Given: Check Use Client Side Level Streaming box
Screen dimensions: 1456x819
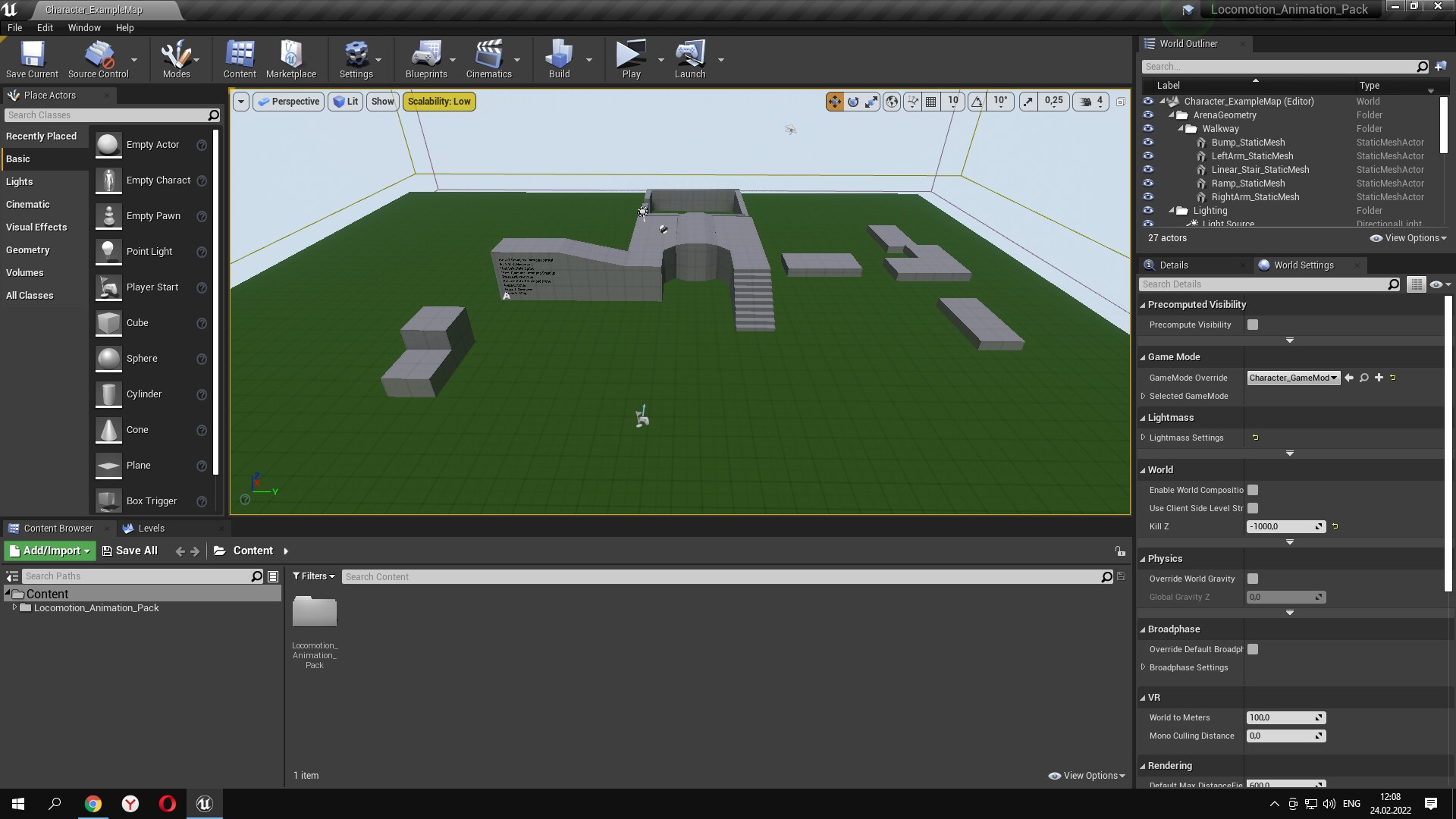Looking at the screenshot, I should [1253, 508].
